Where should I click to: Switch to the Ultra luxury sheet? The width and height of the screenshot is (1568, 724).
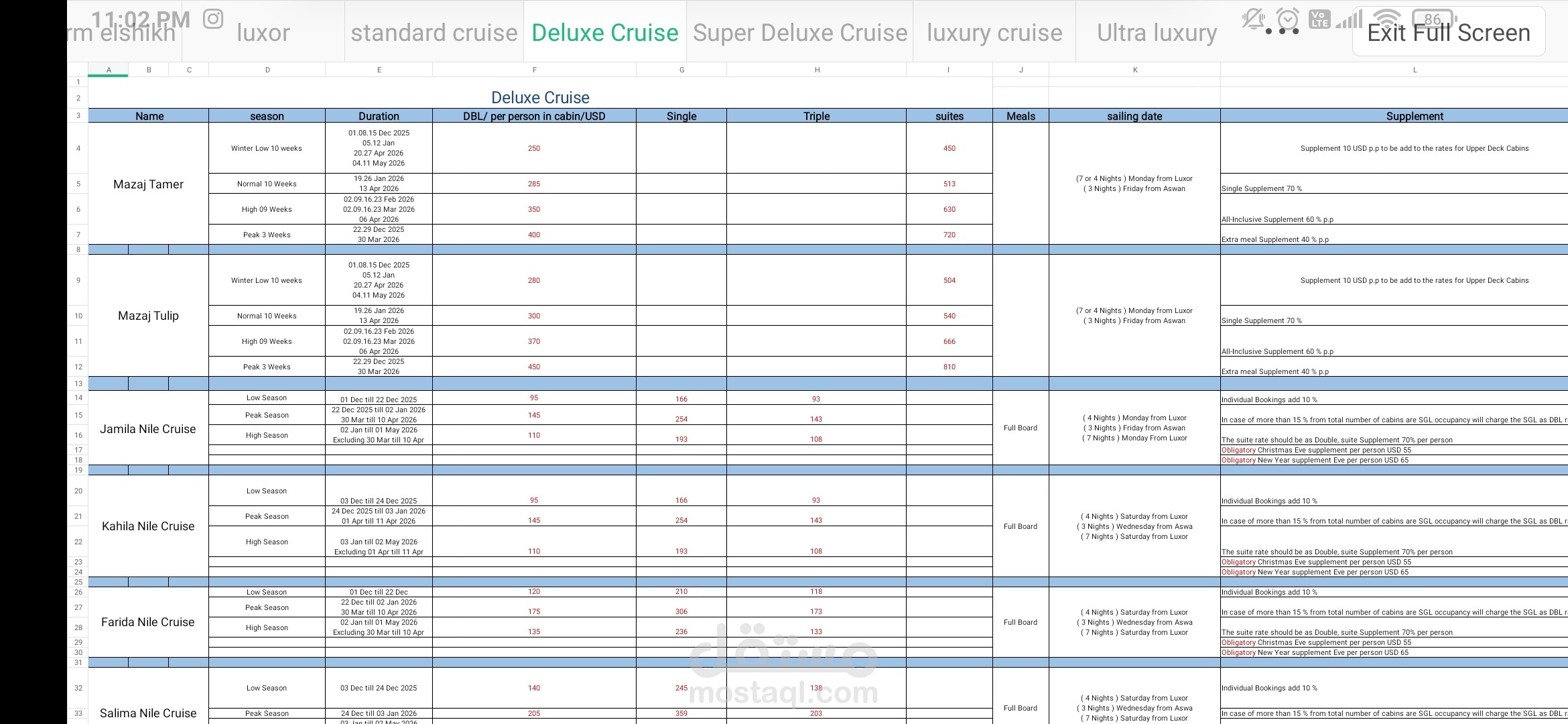pos(1156,32)
